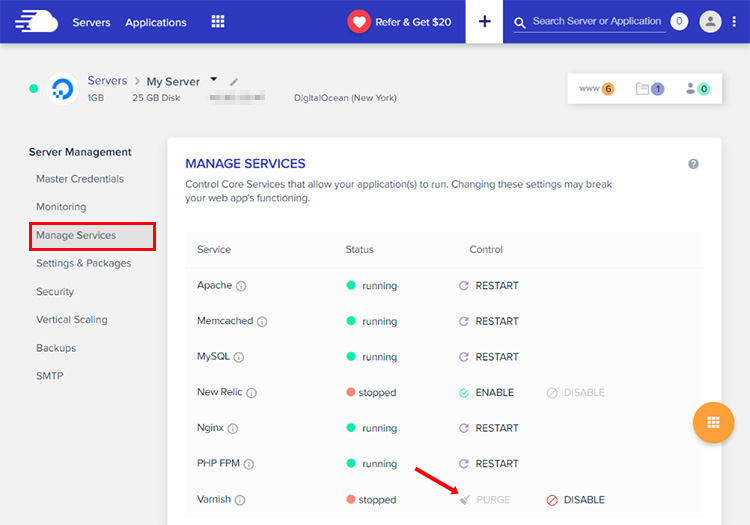Click greyed-out Disable for New Relic

click(575, 393)
